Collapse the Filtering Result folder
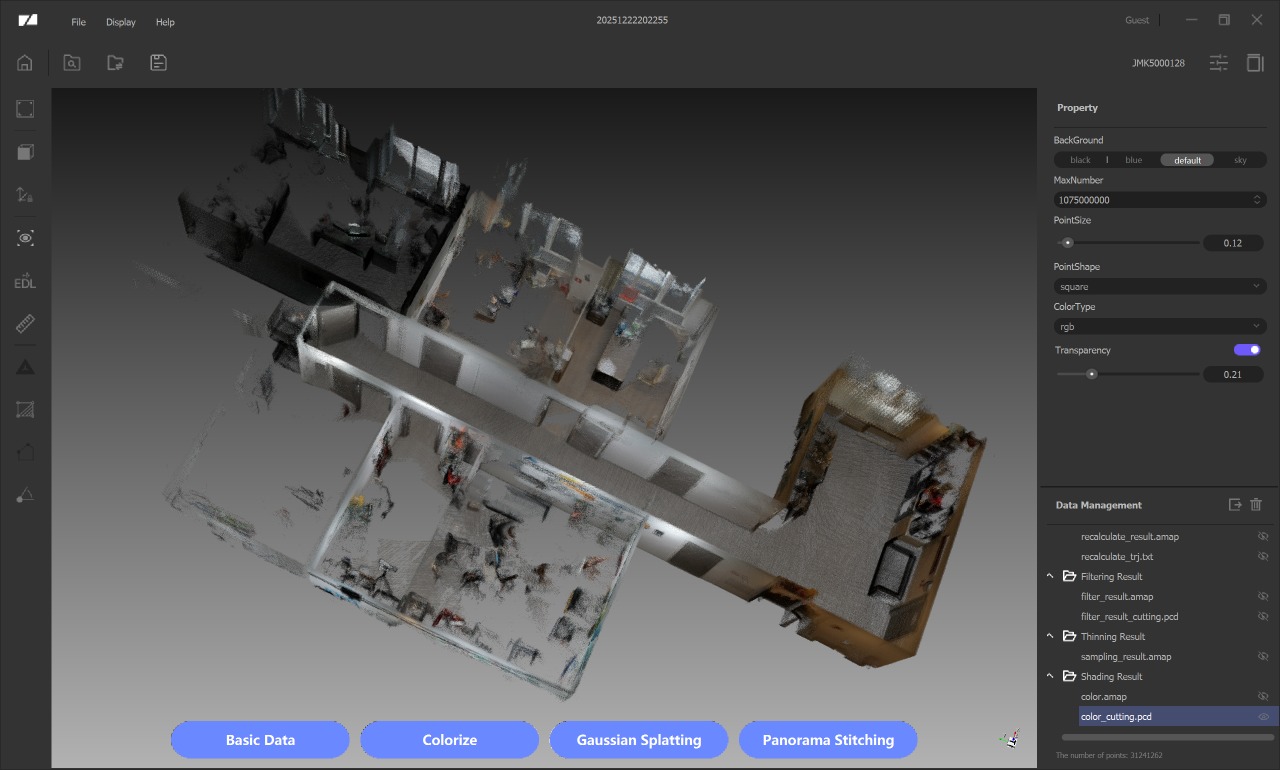The height and width of the screenshot is (770, 1280). click(x=1050, y=577)
